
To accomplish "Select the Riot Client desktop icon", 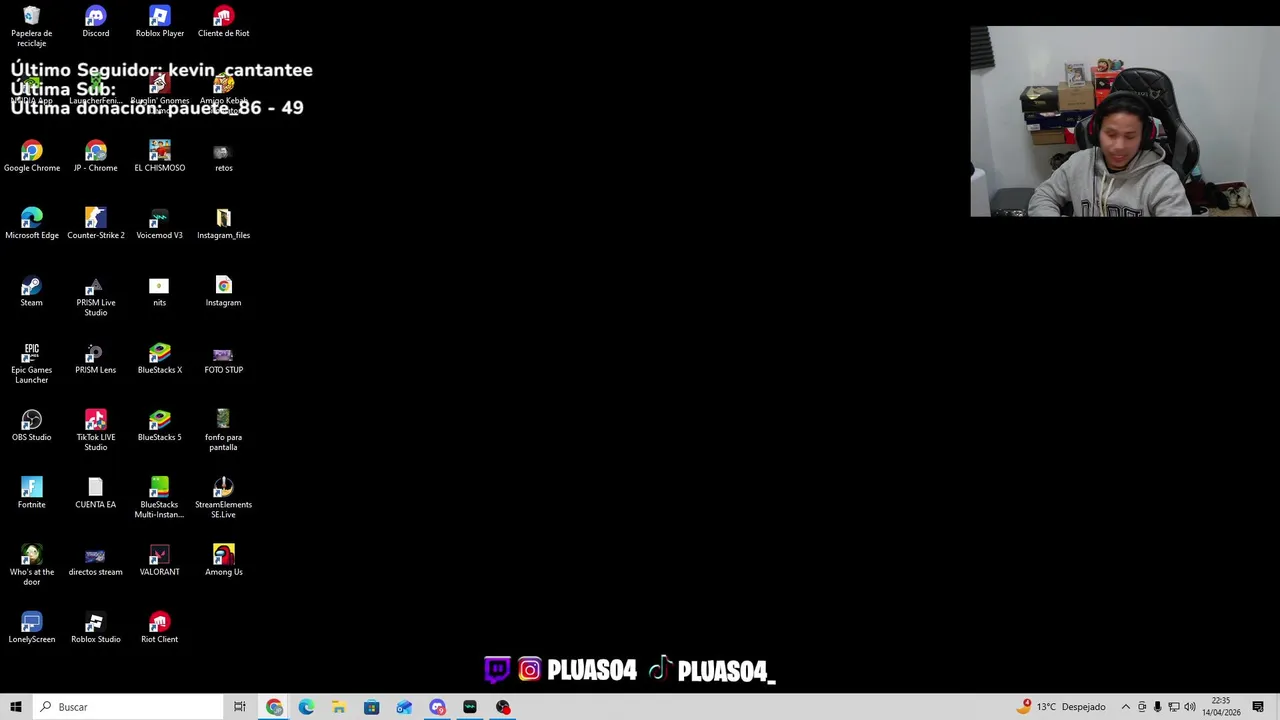I will [x=159, y=627].
